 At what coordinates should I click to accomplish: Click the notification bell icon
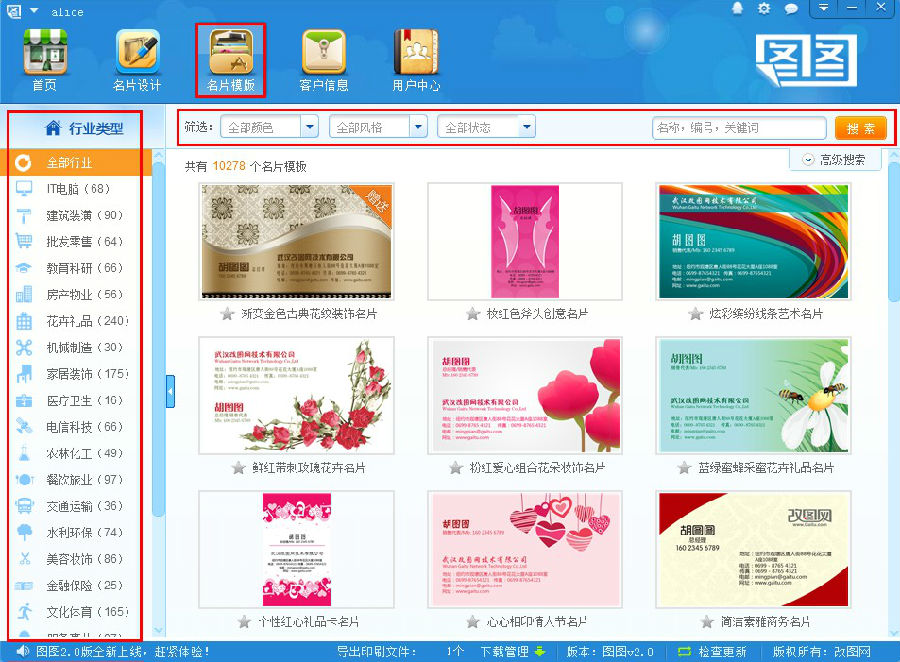738,9
